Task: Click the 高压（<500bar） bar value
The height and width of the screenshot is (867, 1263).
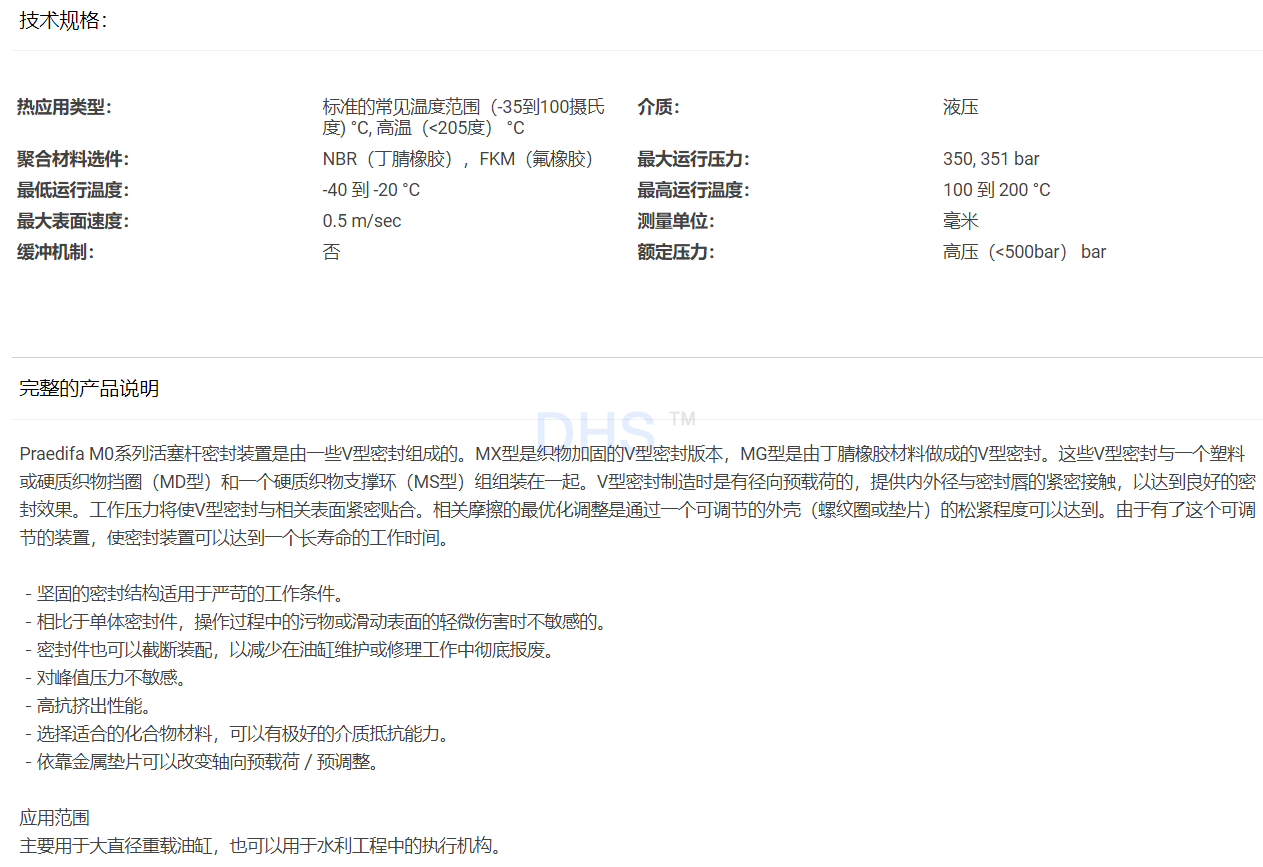Action: tap(1024, 252)
